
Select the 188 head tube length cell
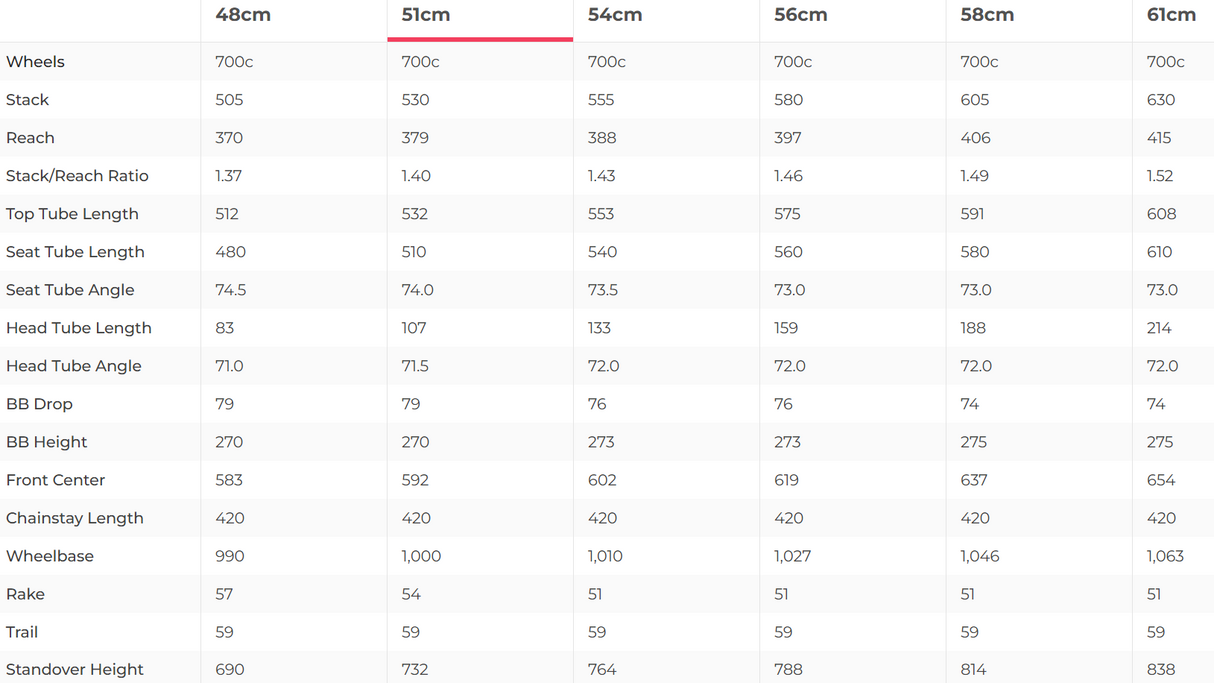[x=973, y=328]
